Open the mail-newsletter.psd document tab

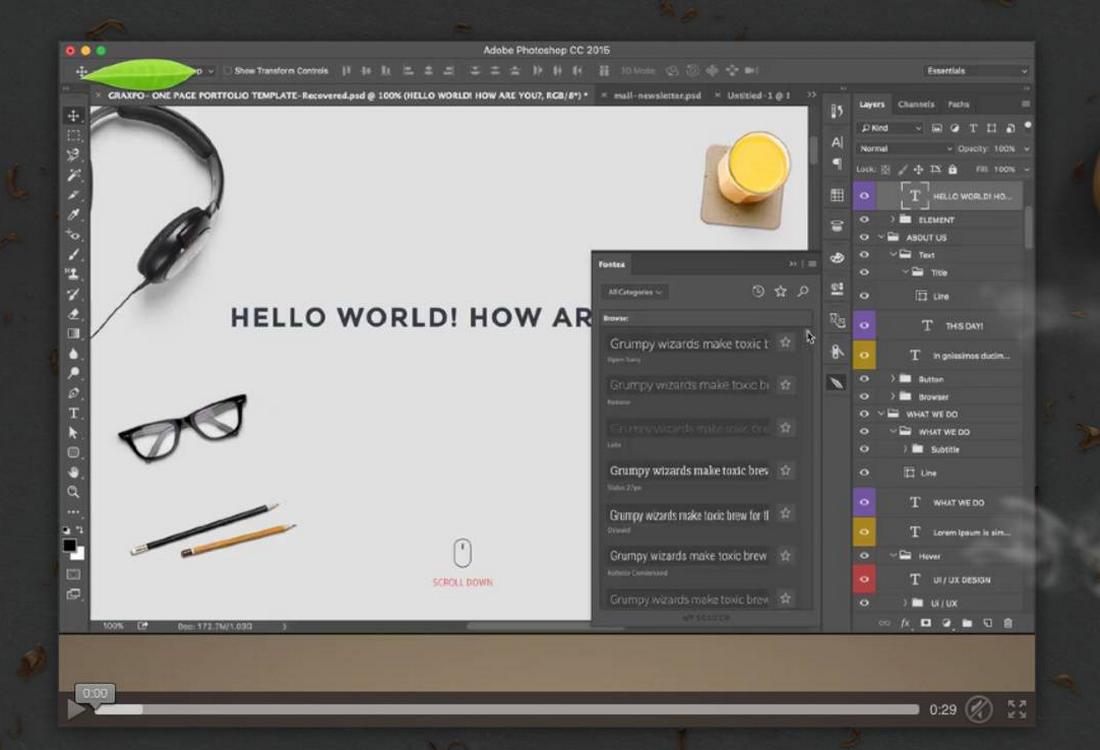(657, 95)
